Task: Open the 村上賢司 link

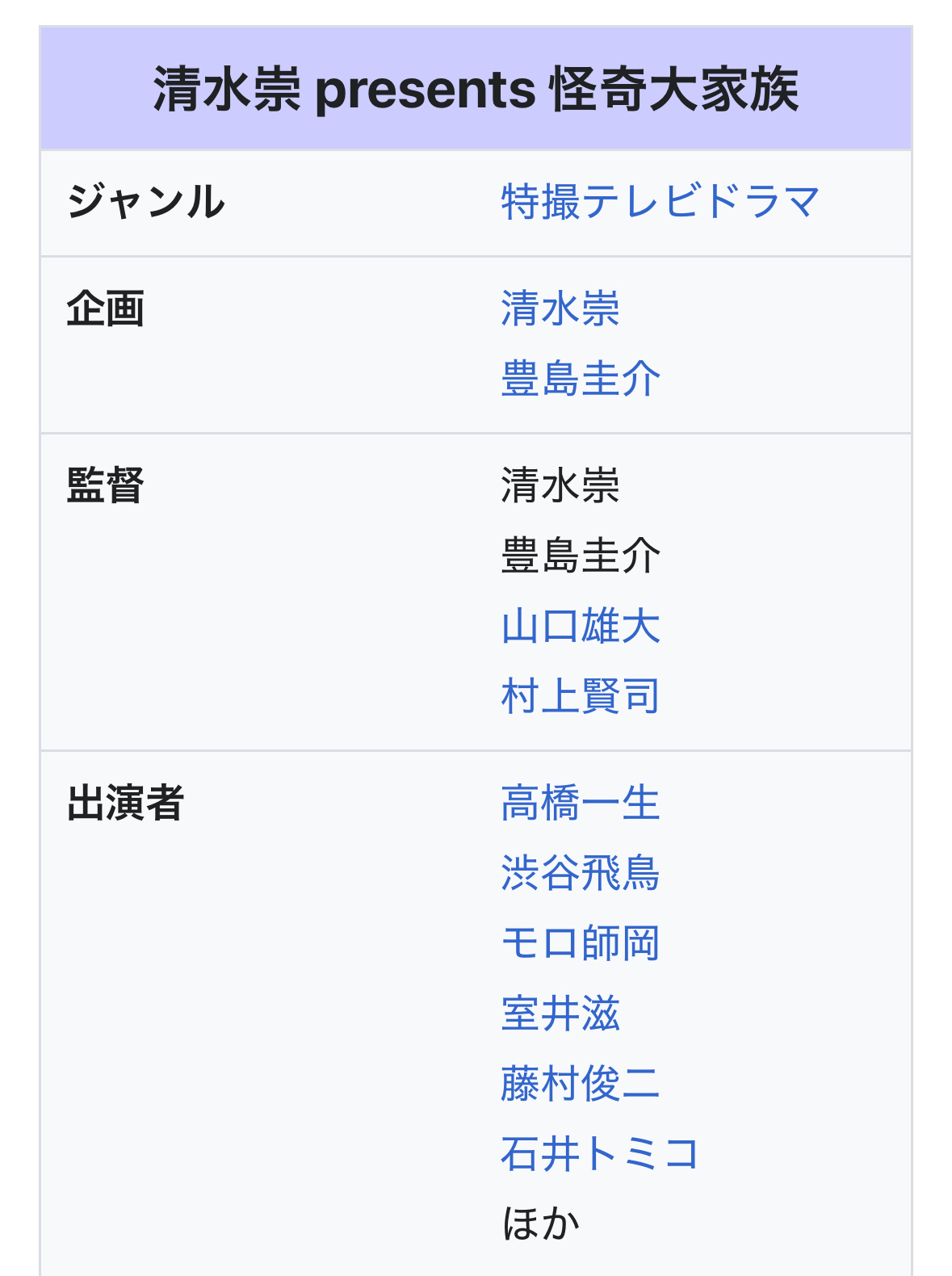Action: 580,696
